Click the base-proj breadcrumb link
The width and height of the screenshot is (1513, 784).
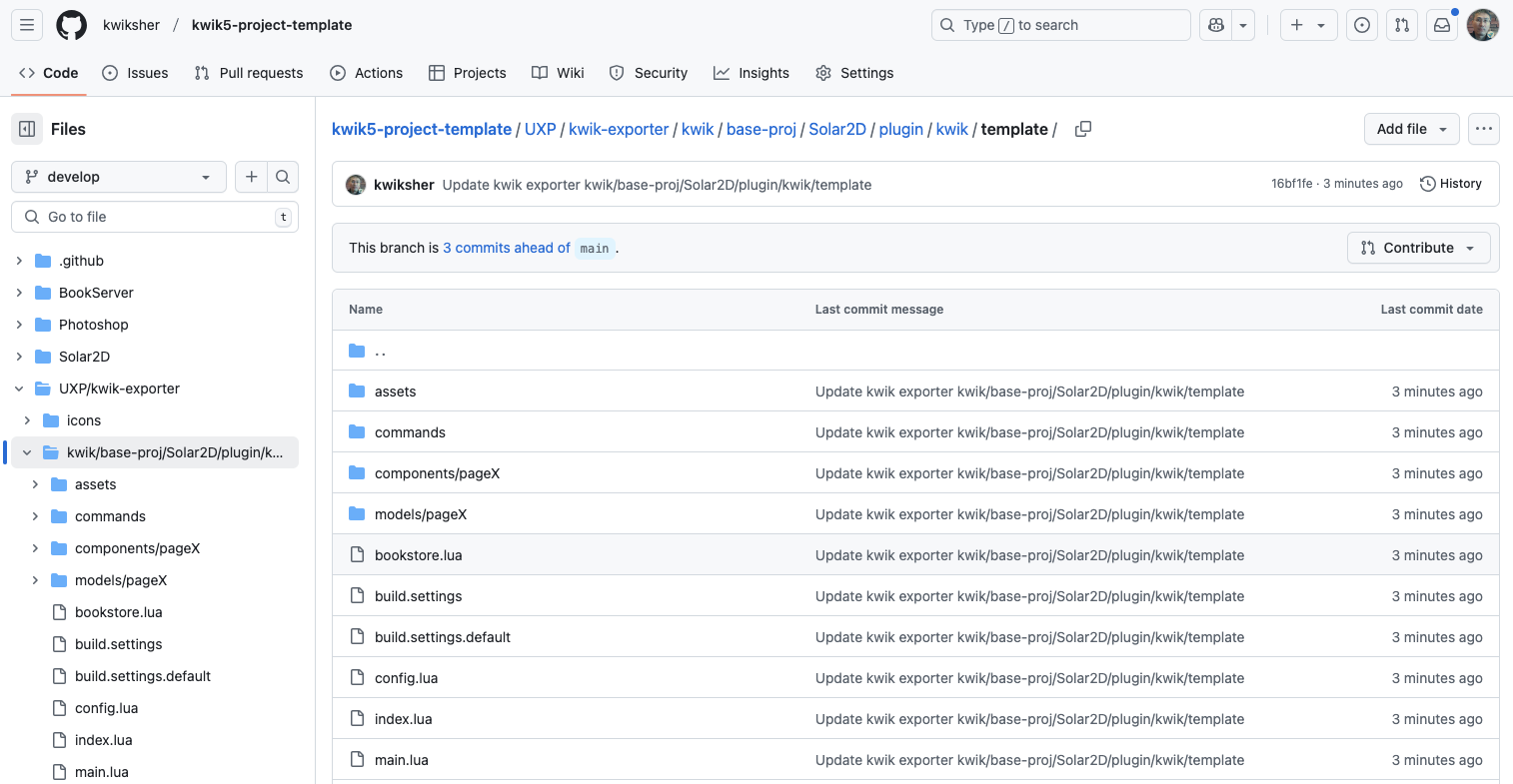point(761,129)
